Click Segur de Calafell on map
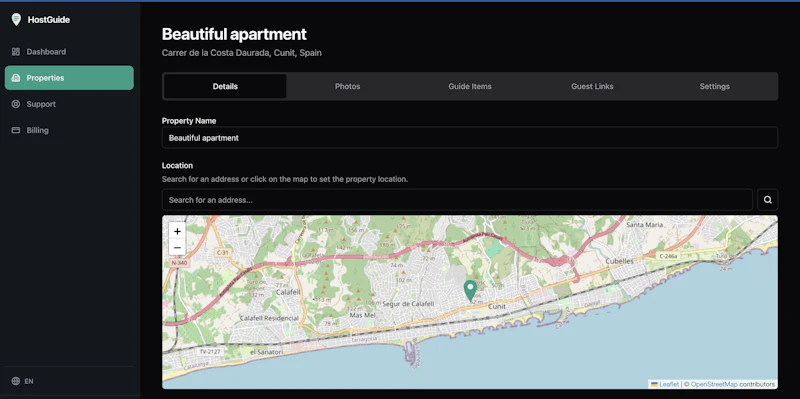Viewport: 800px width, 399px height. (408, 304)
